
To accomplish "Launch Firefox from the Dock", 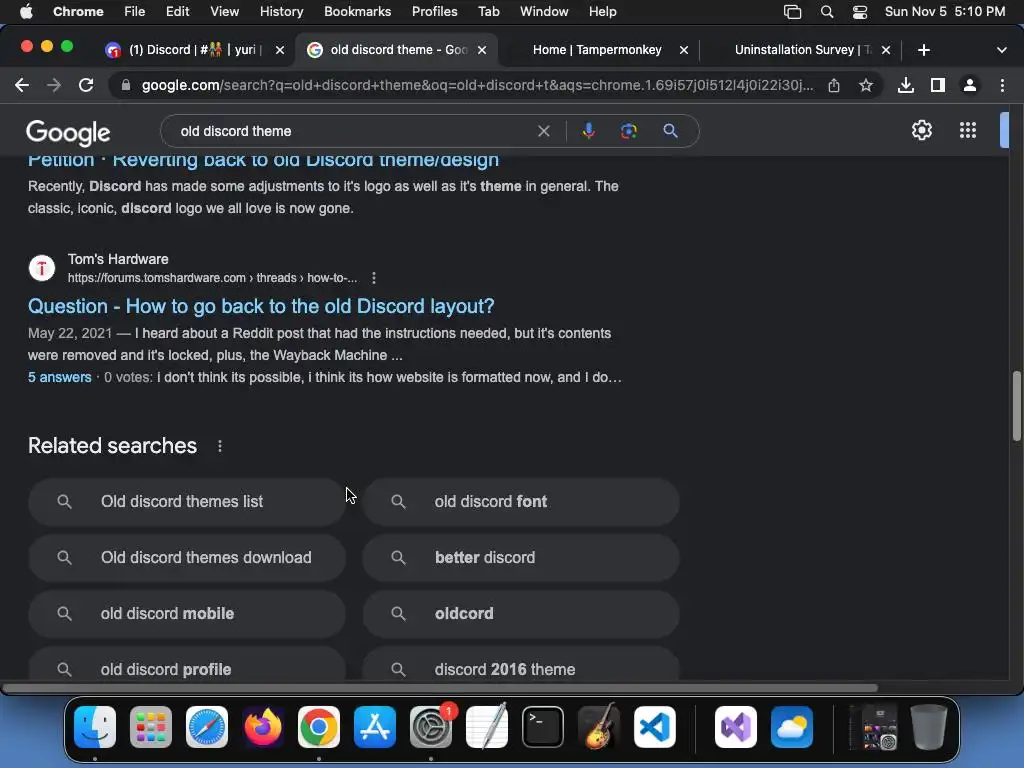I will (x=263, y=727).
